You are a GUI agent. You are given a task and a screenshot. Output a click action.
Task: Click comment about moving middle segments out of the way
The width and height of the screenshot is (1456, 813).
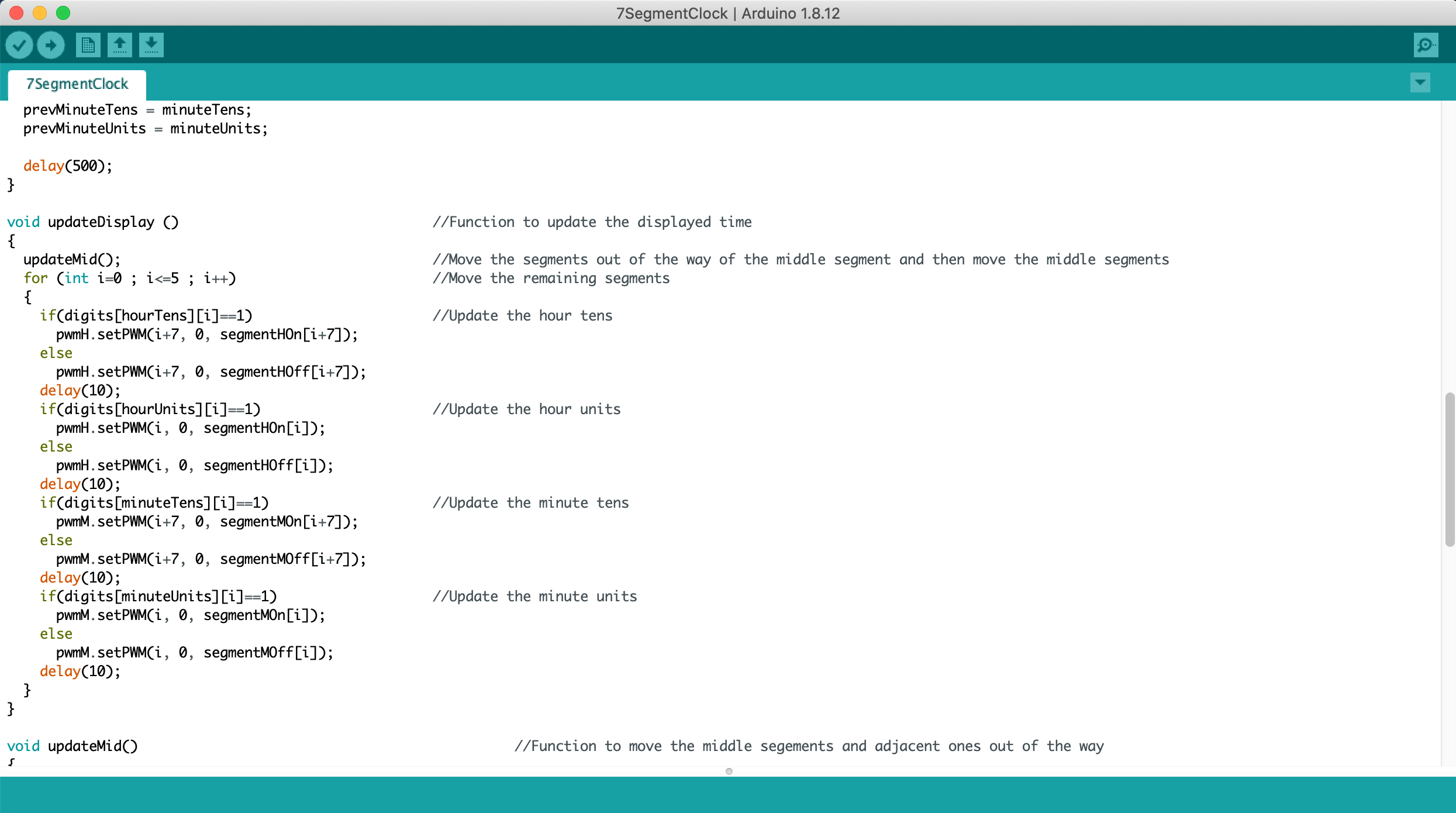click(x=801, y=260)
